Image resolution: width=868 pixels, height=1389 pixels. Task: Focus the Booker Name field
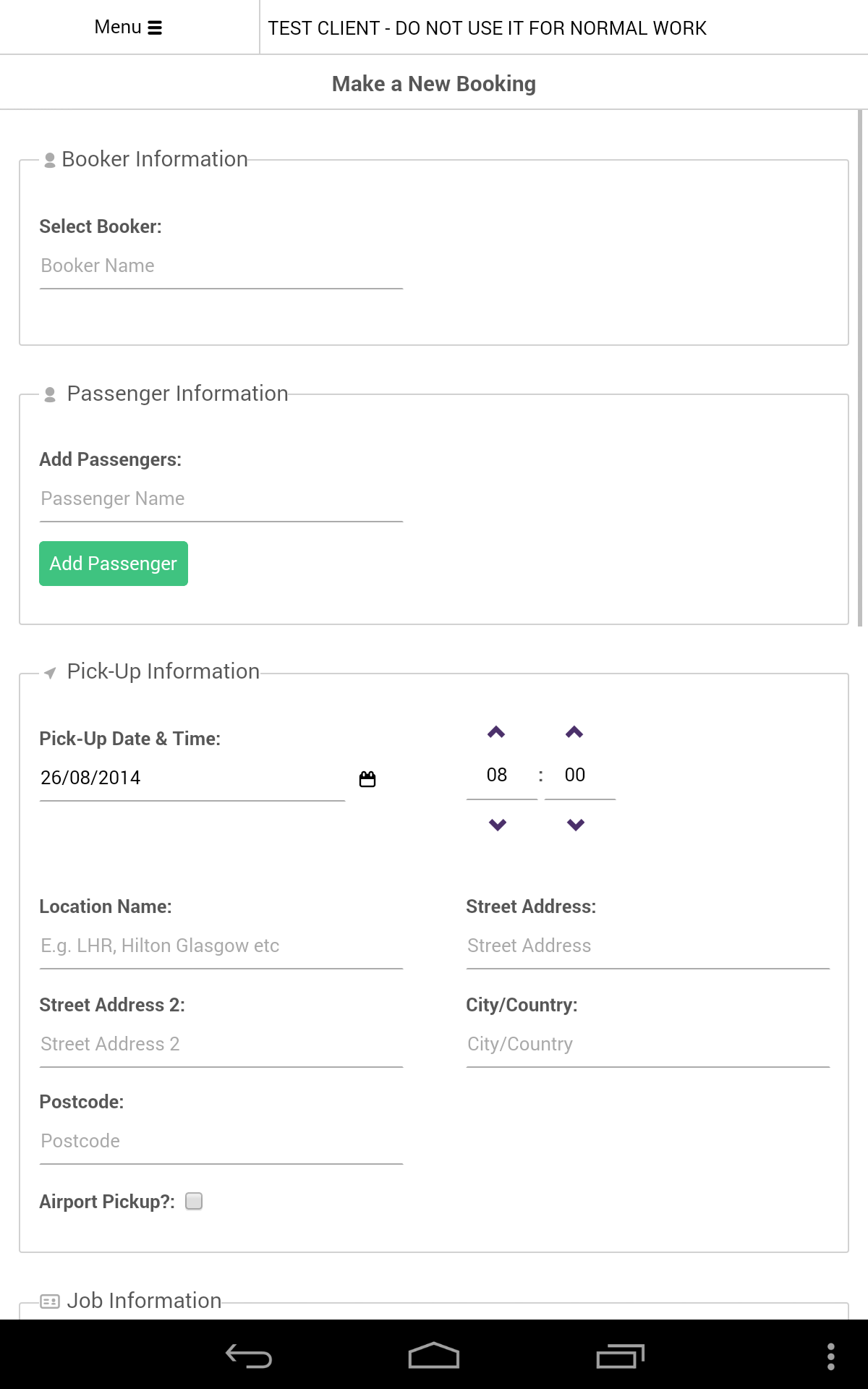tap(221, 266)
